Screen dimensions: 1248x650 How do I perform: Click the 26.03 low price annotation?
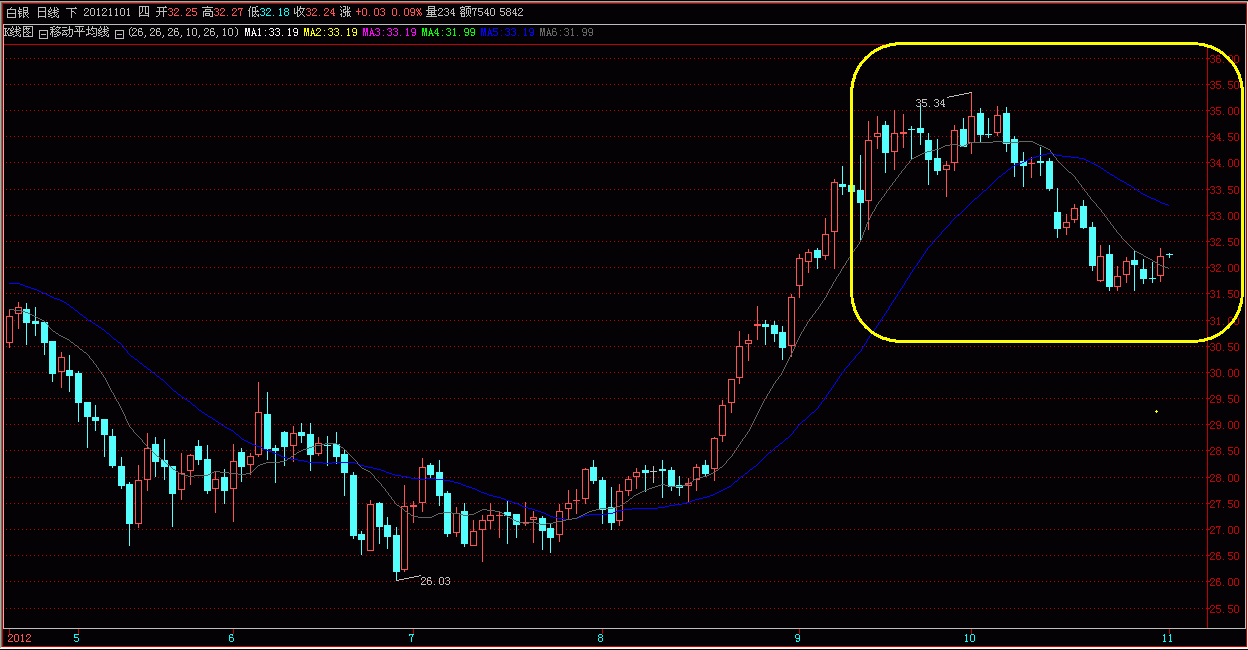(435, 581)
